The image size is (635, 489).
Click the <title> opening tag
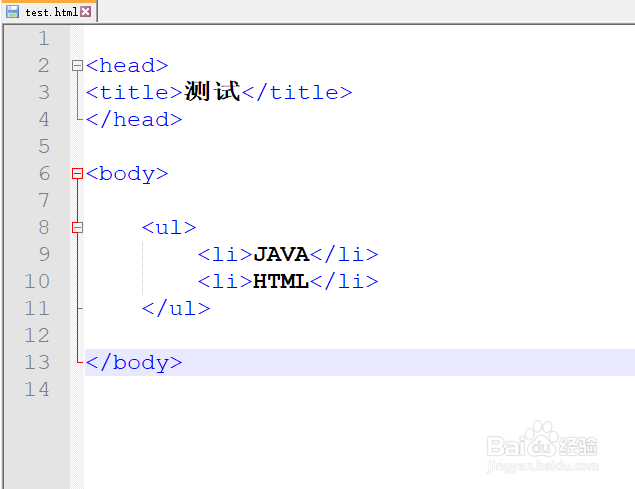134,93
